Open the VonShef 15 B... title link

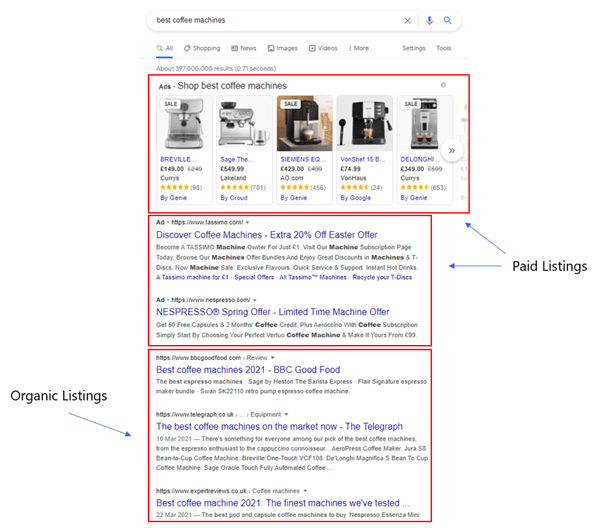pos(363,159)
